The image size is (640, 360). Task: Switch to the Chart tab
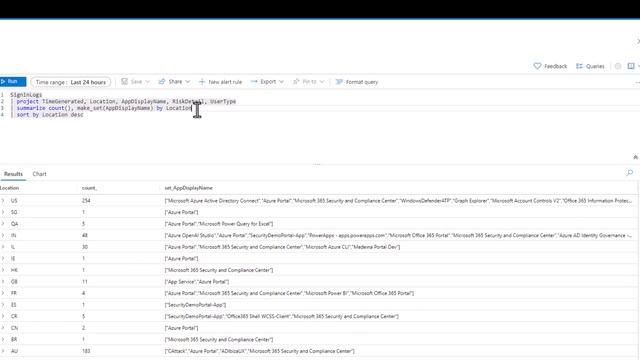pos(39,174)
